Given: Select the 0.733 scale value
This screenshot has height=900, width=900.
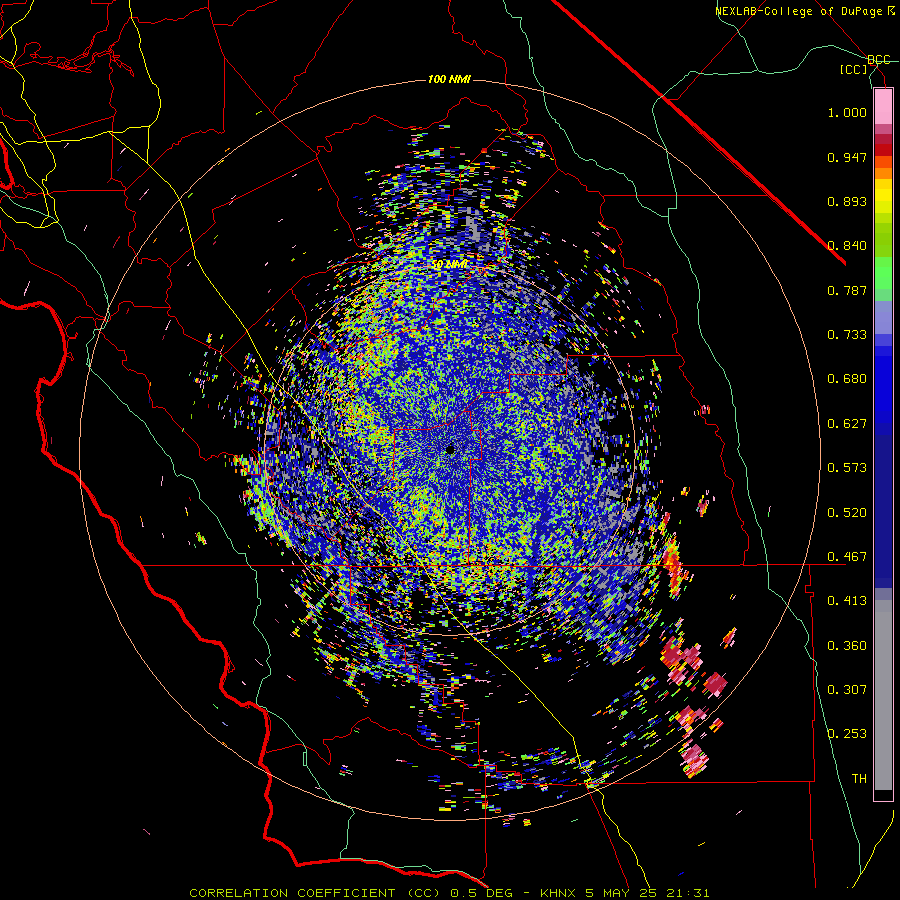Looking at the screenshot, I should pyautogui.click(x=847, y=335).
